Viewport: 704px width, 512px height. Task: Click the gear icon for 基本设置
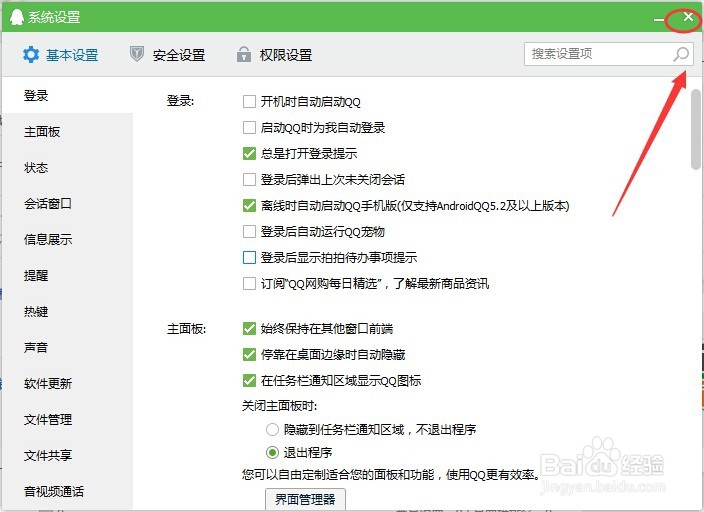pyautogui.click(x=31, y=55)
